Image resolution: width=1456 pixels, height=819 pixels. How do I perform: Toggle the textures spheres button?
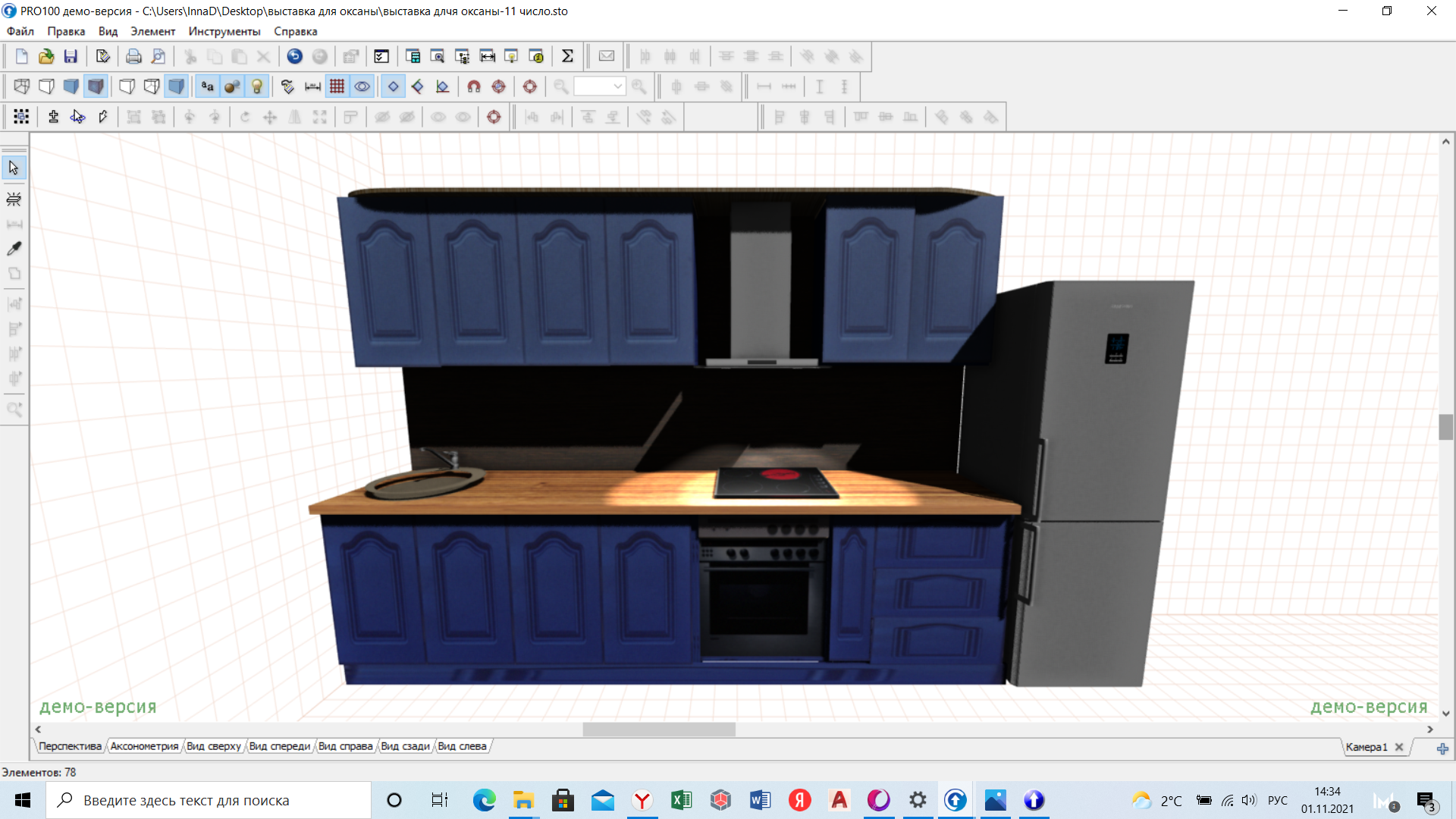pos(232,86)
